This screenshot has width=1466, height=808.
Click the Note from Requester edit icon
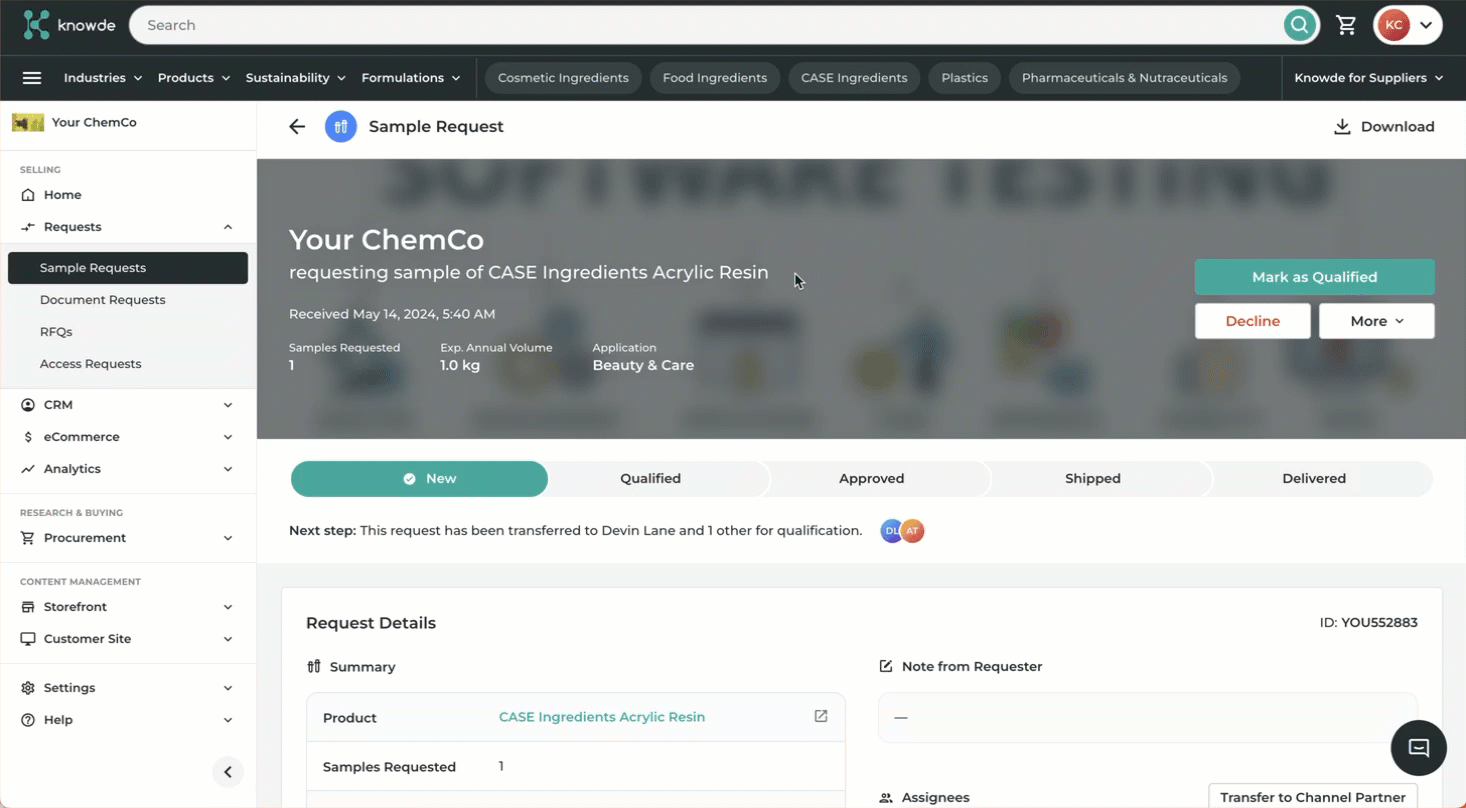[x=886, y=666]
